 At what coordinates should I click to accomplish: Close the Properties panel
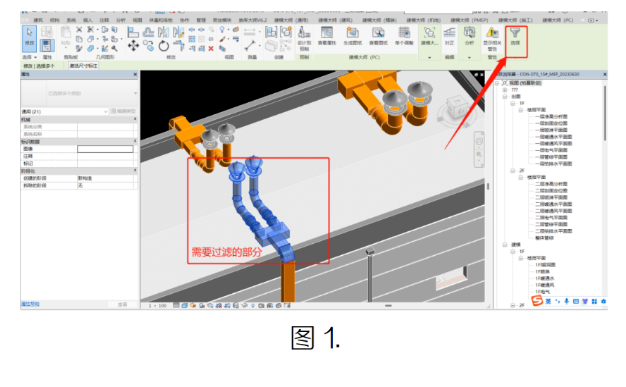click(135, 74)
